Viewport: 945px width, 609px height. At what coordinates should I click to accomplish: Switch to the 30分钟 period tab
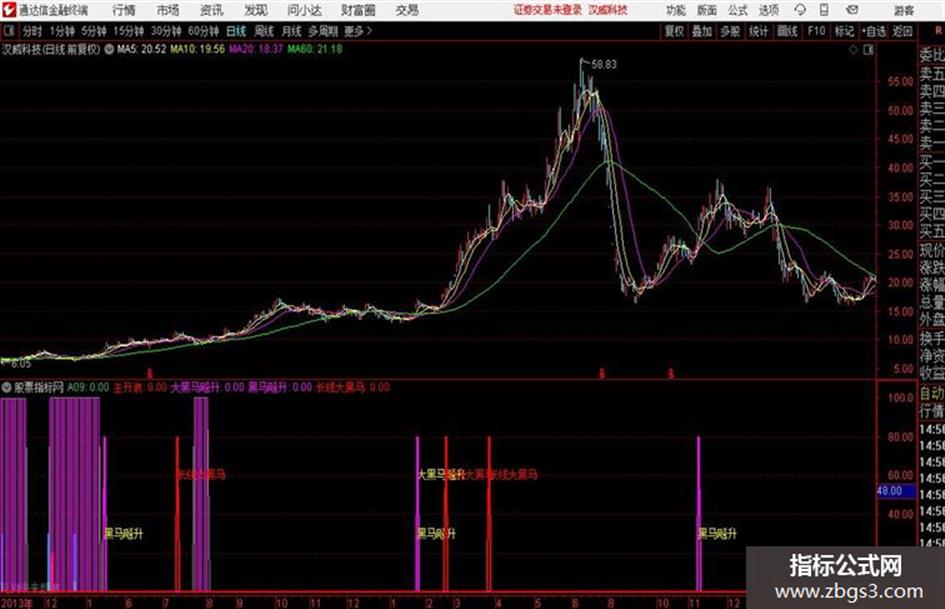(x=166, y=31)
